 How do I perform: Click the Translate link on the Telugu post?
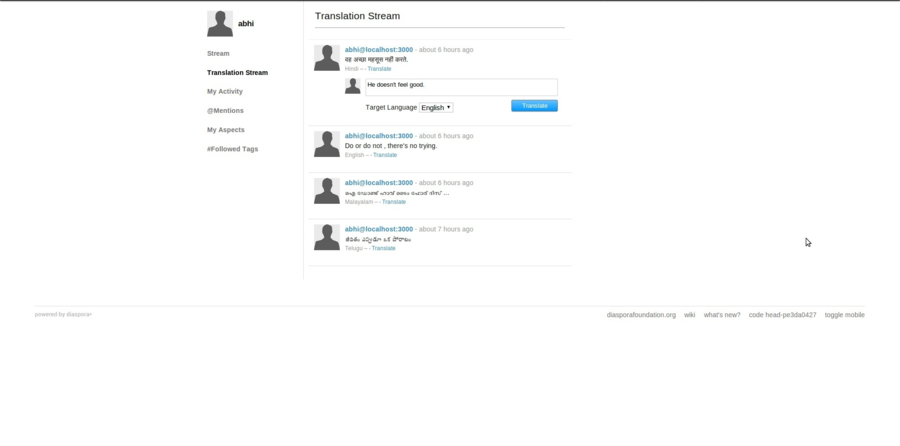(384, 248)
